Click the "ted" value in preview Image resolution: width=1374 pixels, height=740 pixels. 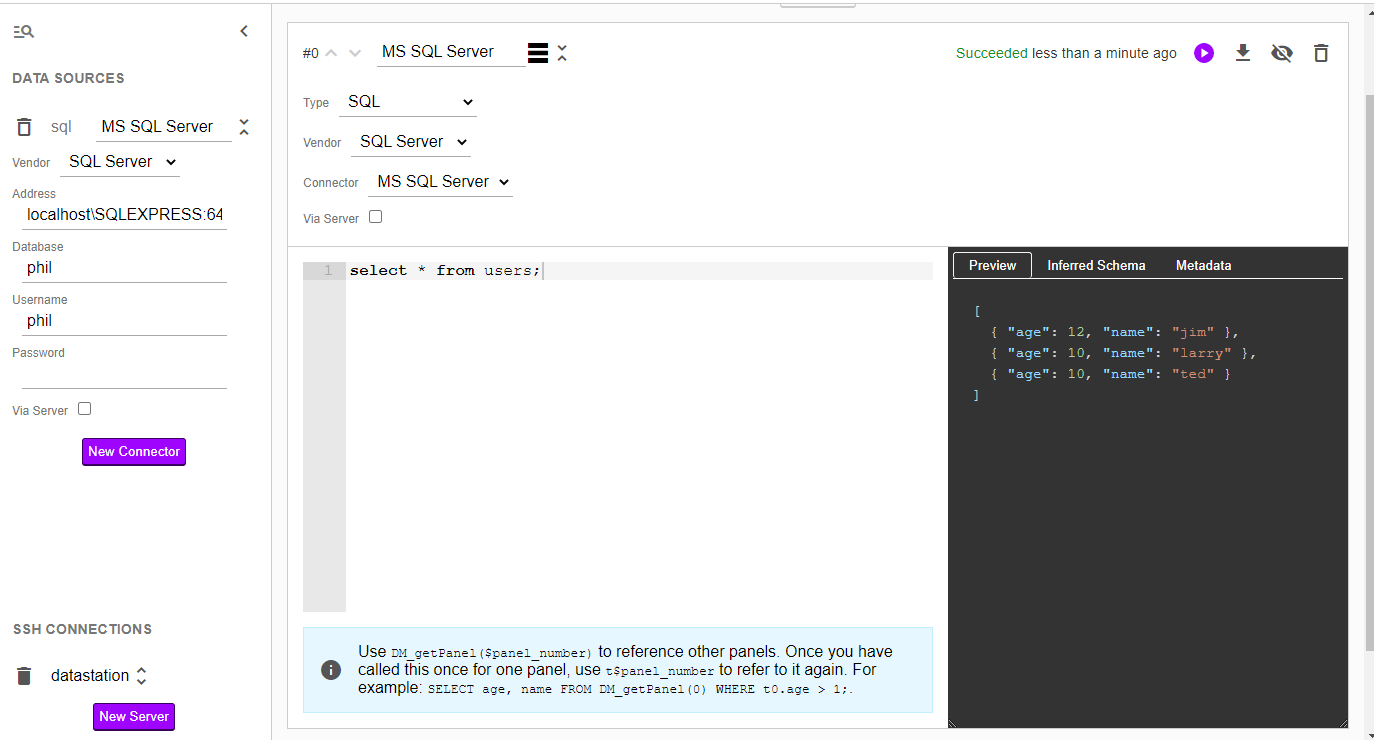click(1192, 374)
